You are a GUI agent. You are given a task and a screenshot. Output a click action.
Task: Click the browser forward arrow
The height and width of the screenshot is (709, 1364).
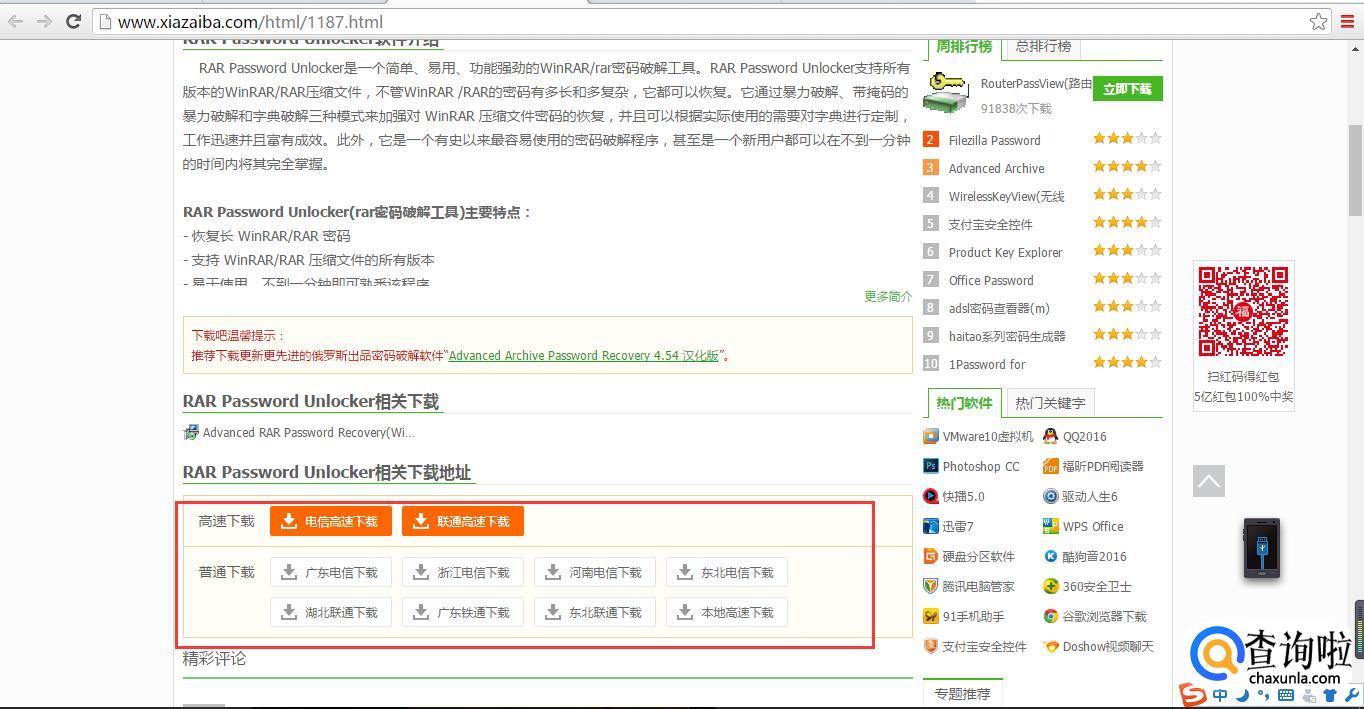pyautogui.click(x=44, y=21)
